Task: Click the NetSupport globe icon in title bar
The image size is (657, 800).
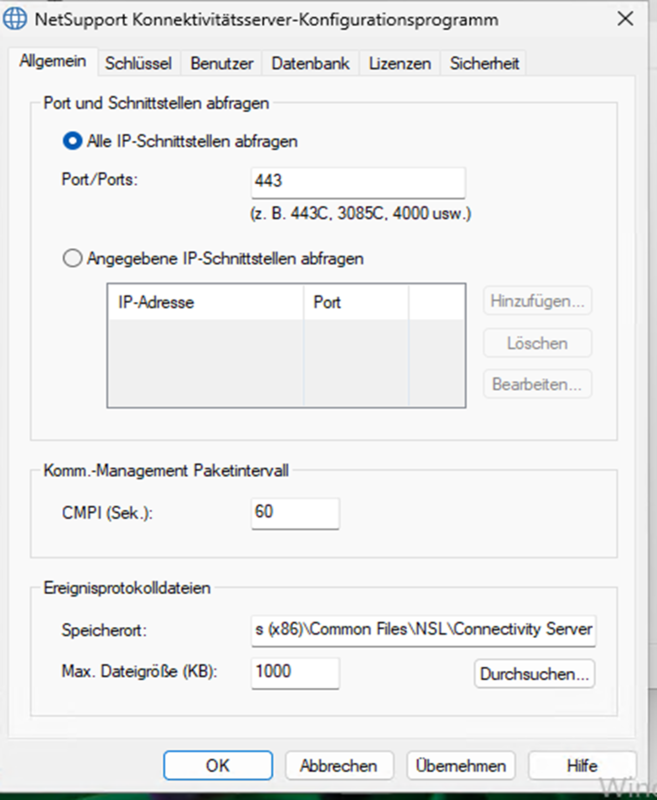Action: [17, 19]
